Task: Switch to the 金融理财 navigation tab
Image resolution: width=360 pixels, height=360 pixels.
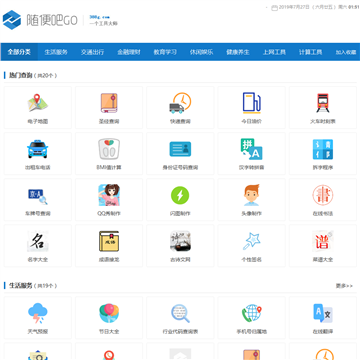Action: [x=129, y=52]
